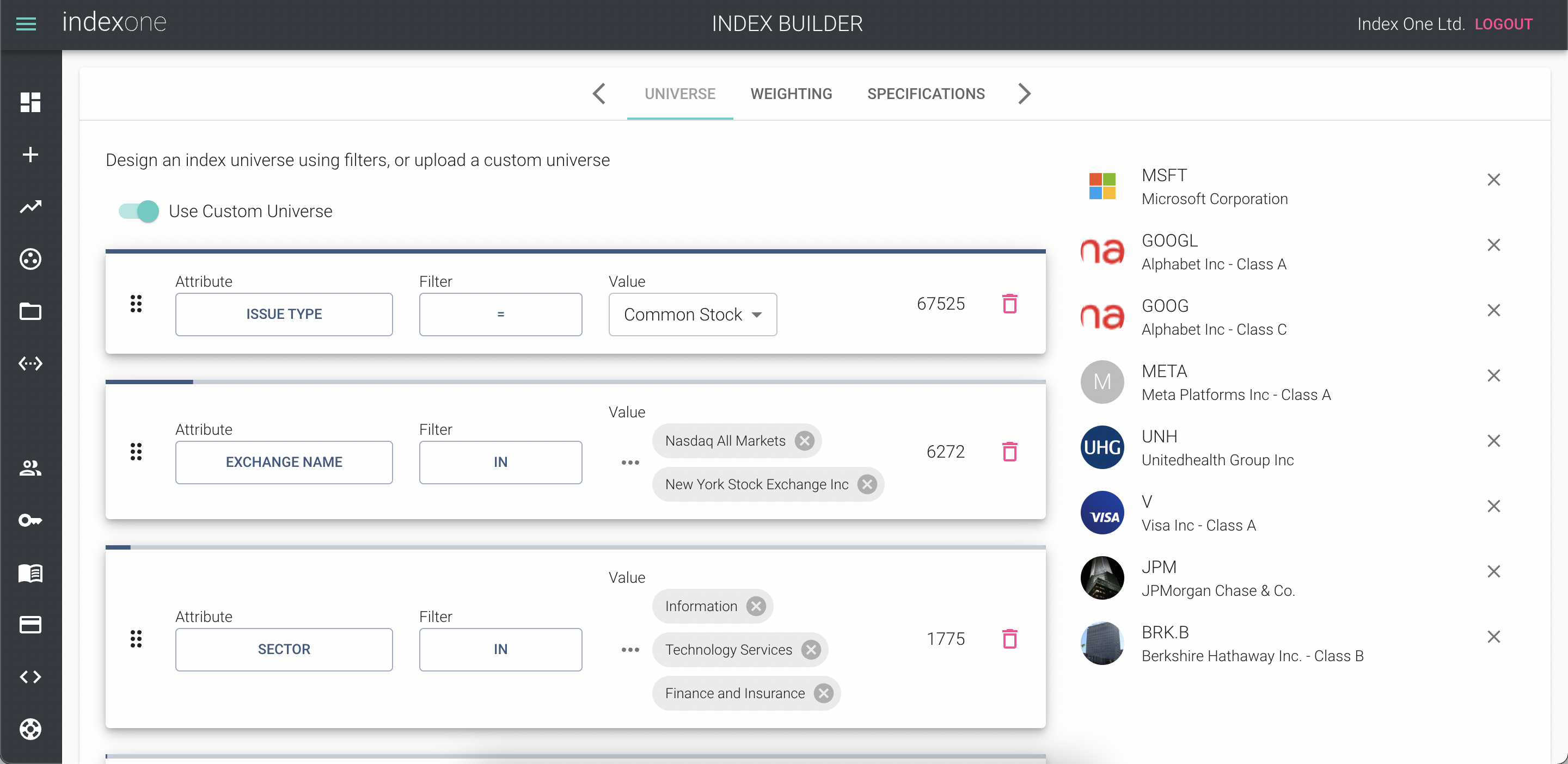Open the billing card icon in sidebar
The image size is (1568, 764).
click(x=30, y=625)
